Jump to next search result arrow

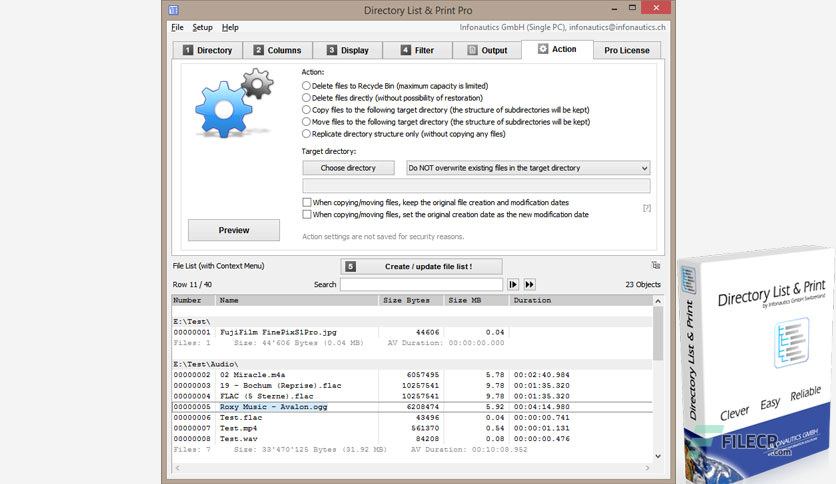[x=513, y=285]
